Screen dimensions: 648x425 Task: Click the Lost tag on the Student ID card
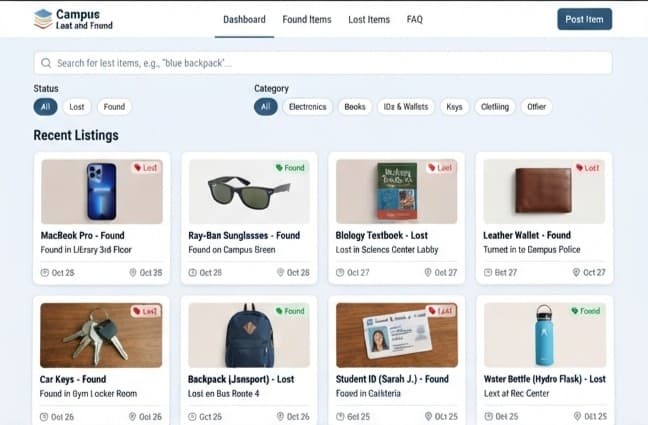pos(440,311)
